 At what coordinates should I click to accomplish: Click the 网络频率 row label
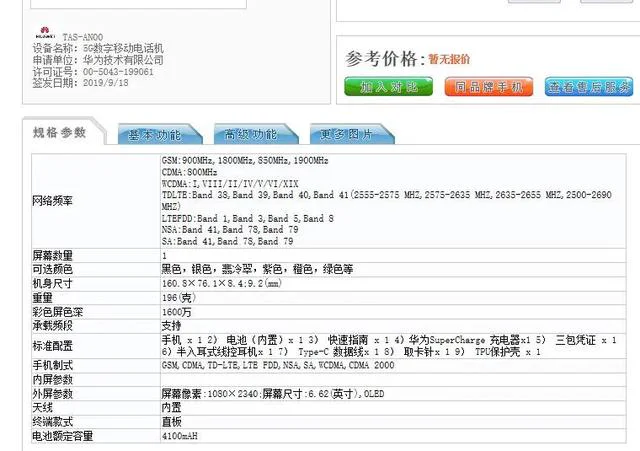tap(52, 201)
